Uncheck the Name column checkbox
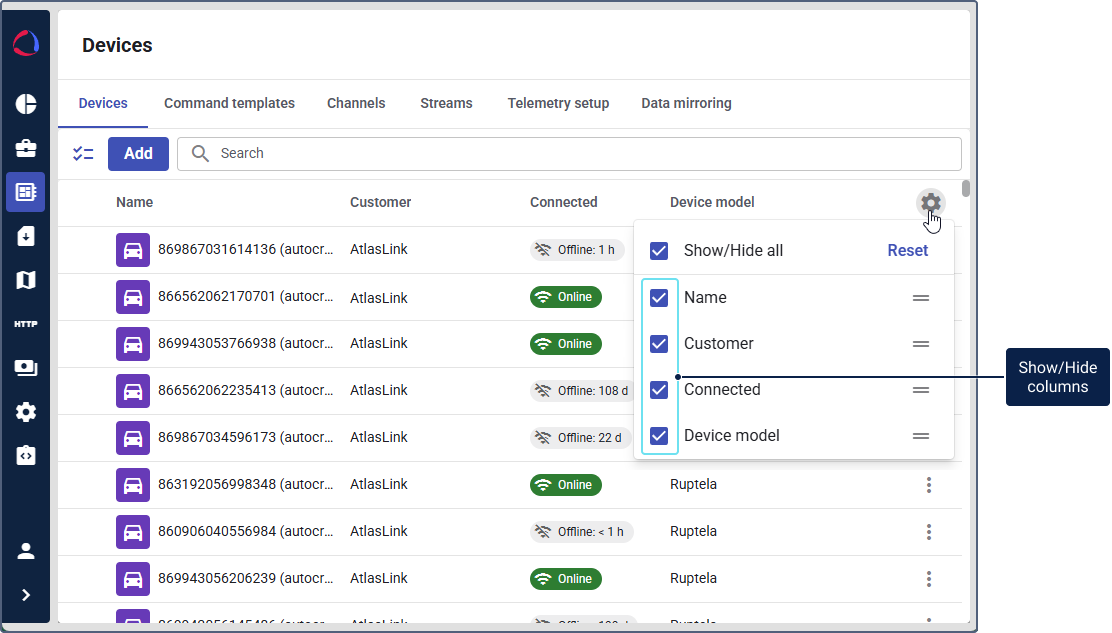 click(x=659, y=298)
